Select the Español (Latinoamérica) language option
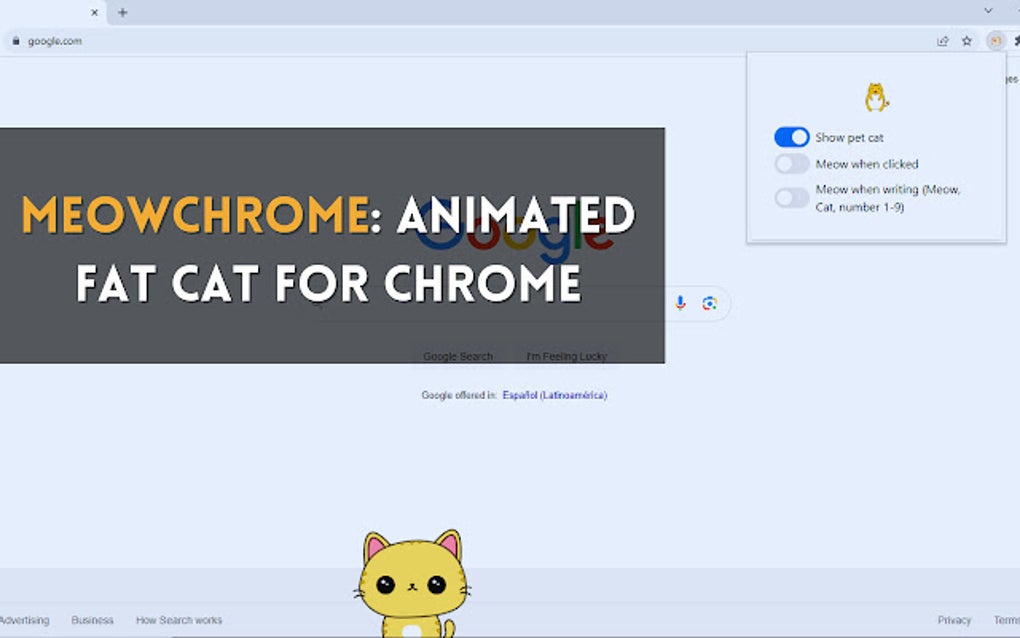Image resolution: width=1020 pixels, height=638 pixels. click(556, 395)
